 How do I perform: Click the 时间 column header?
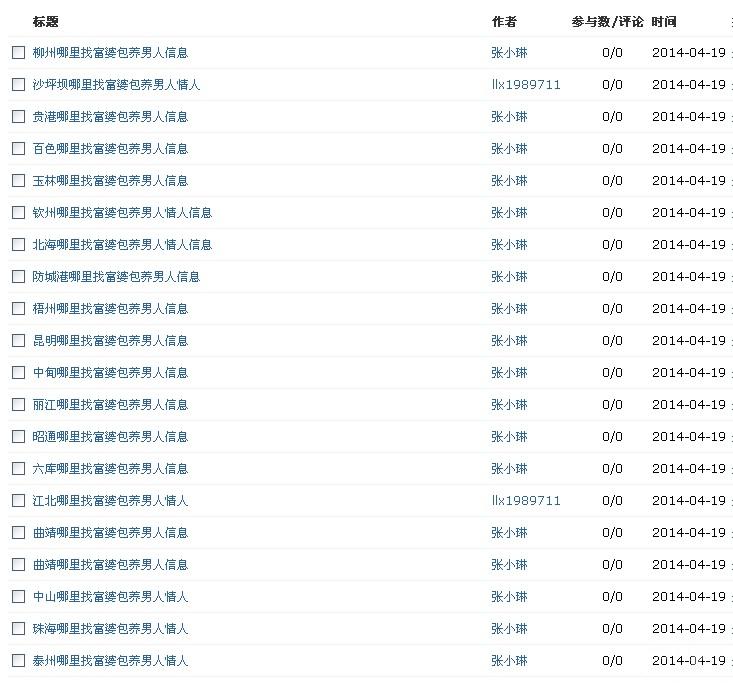(x=664, y=22)
